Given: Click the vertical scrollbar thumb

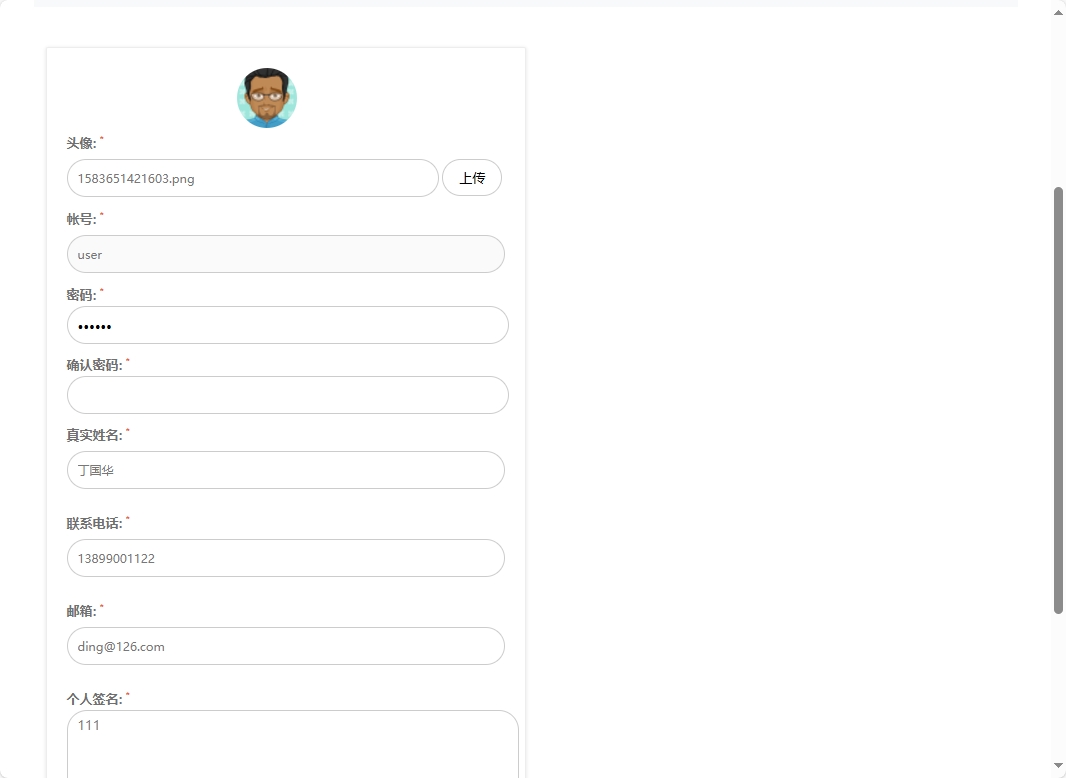Looking at the screenshot, I should tap(1059, 400).
